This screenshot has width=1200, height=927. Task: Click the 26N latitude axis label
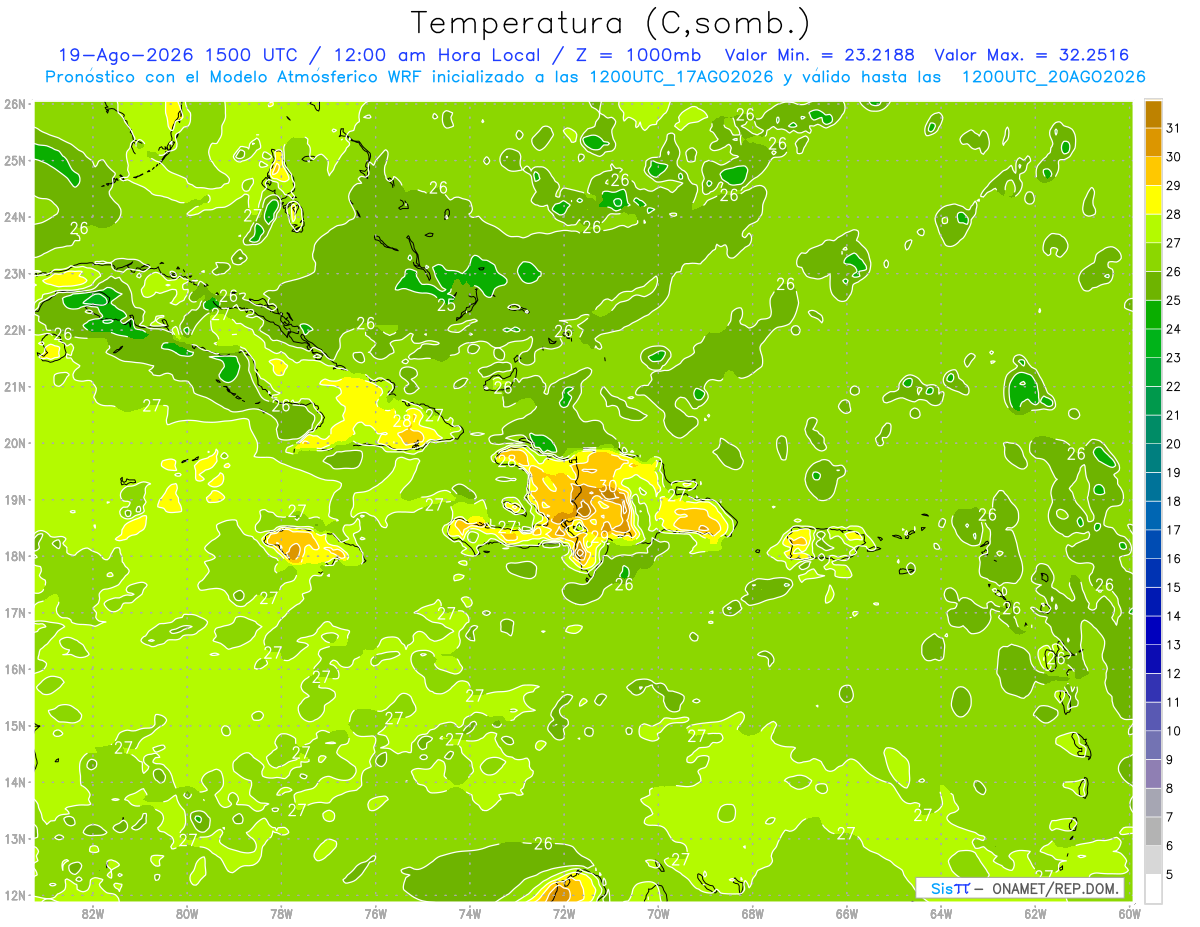(15, 103)
